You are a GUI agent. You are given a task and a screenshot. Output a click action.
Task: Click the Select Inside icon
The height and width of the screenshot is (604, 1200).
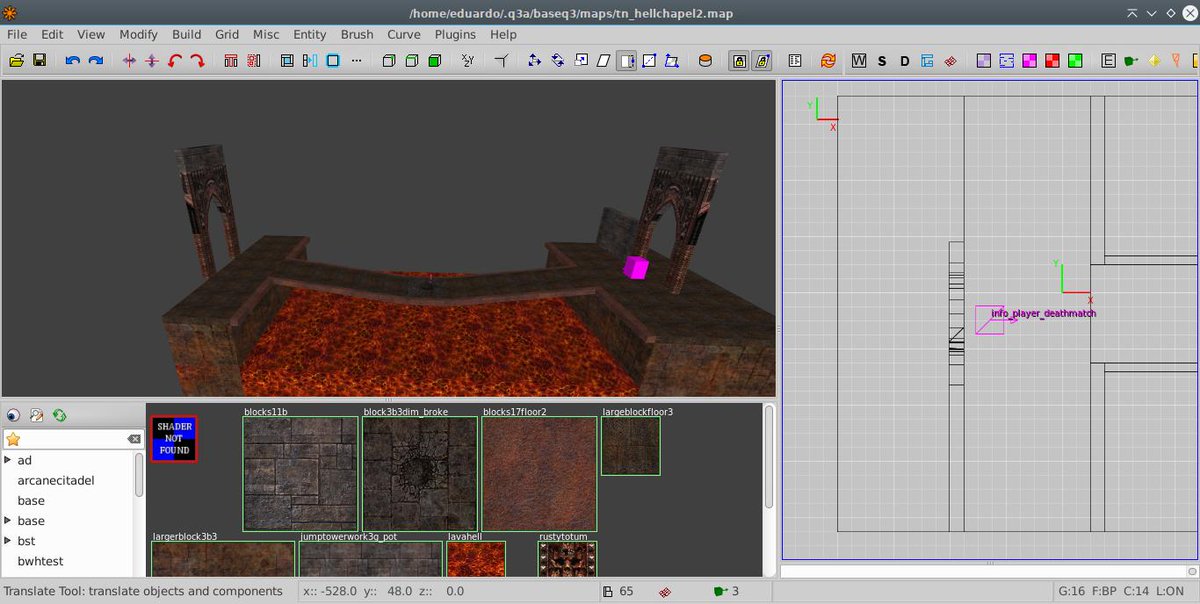click(x=254, y=61)
